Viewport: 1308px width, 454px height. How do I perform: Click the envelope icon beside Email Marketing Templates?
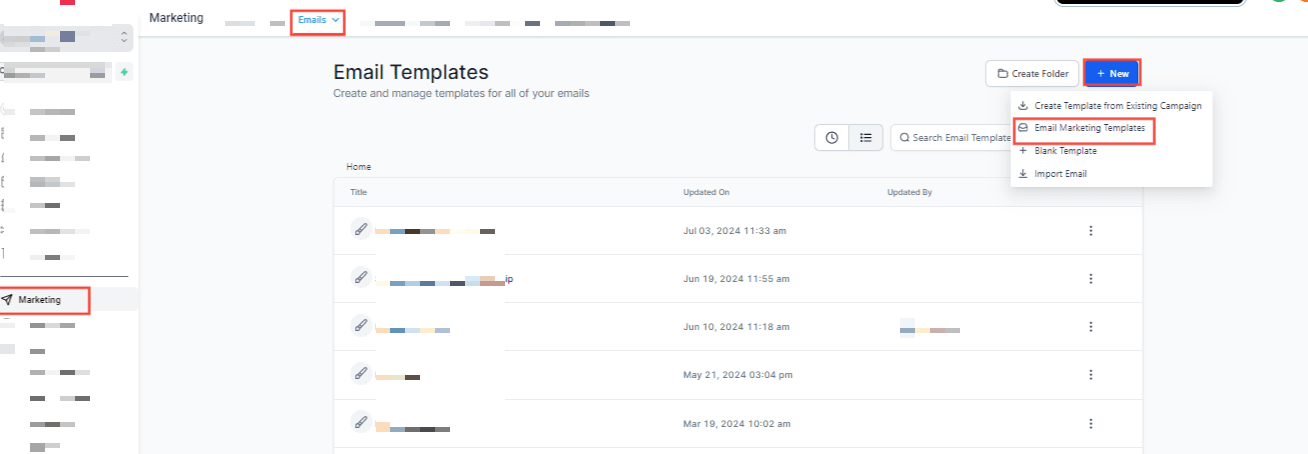(1023, 128)
